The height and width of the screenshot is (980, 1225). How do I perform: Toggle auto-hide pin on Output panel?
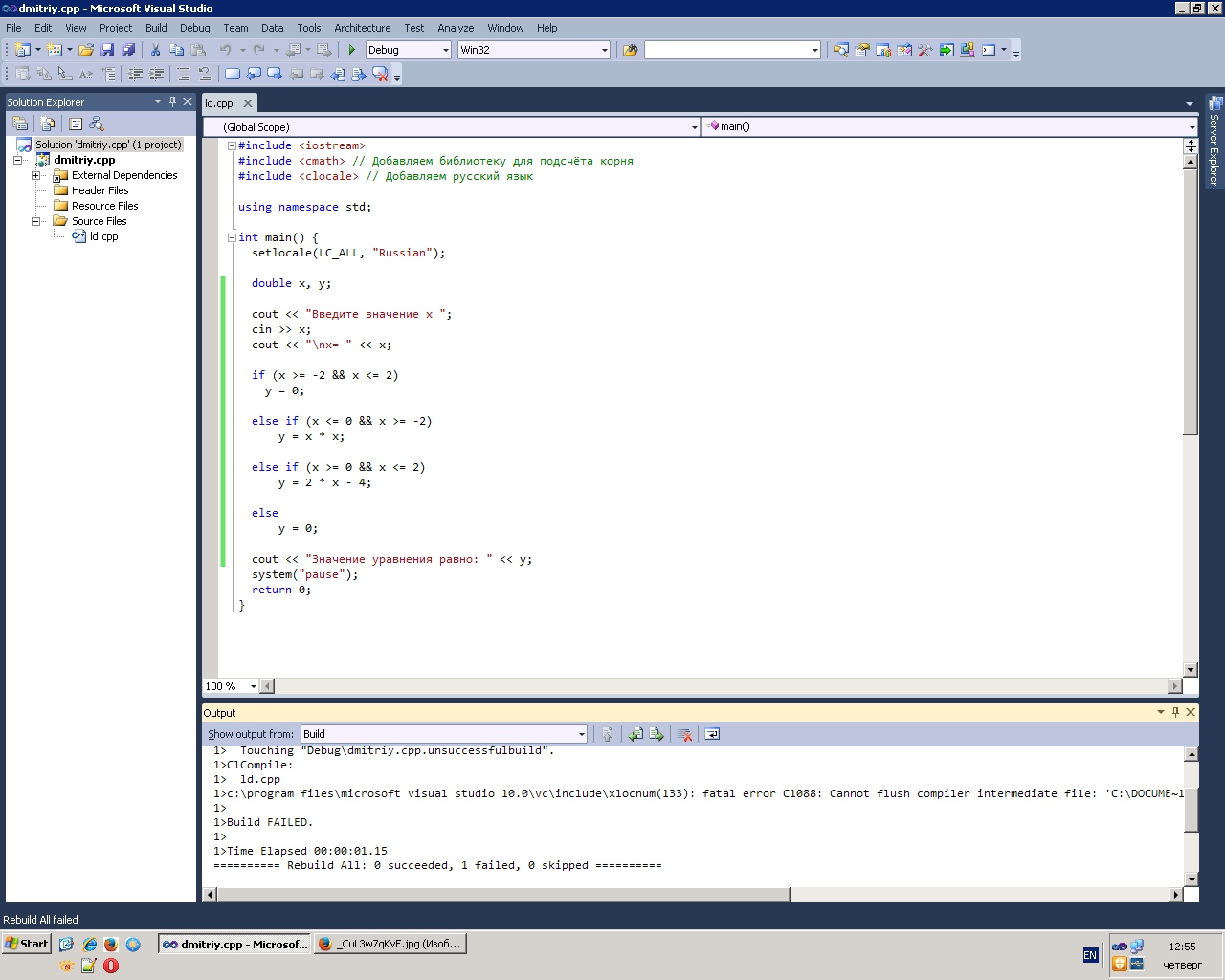pyautogui.click(x=1175, y=712)
